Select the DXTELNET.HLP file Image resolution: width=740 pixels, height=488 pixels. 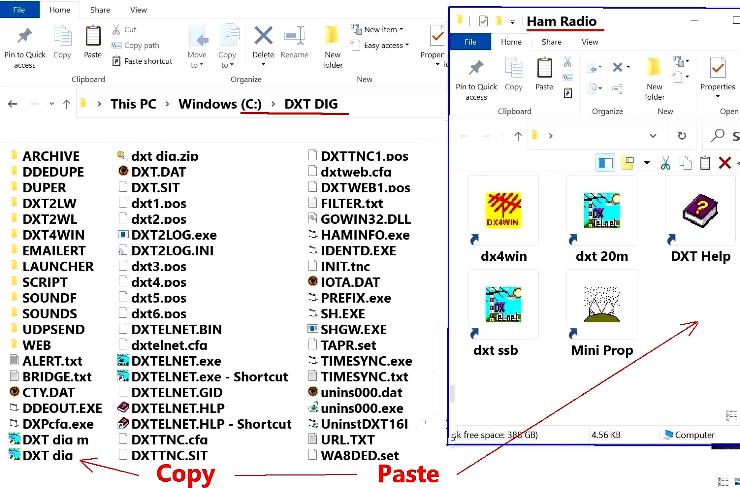click(171, 408)
